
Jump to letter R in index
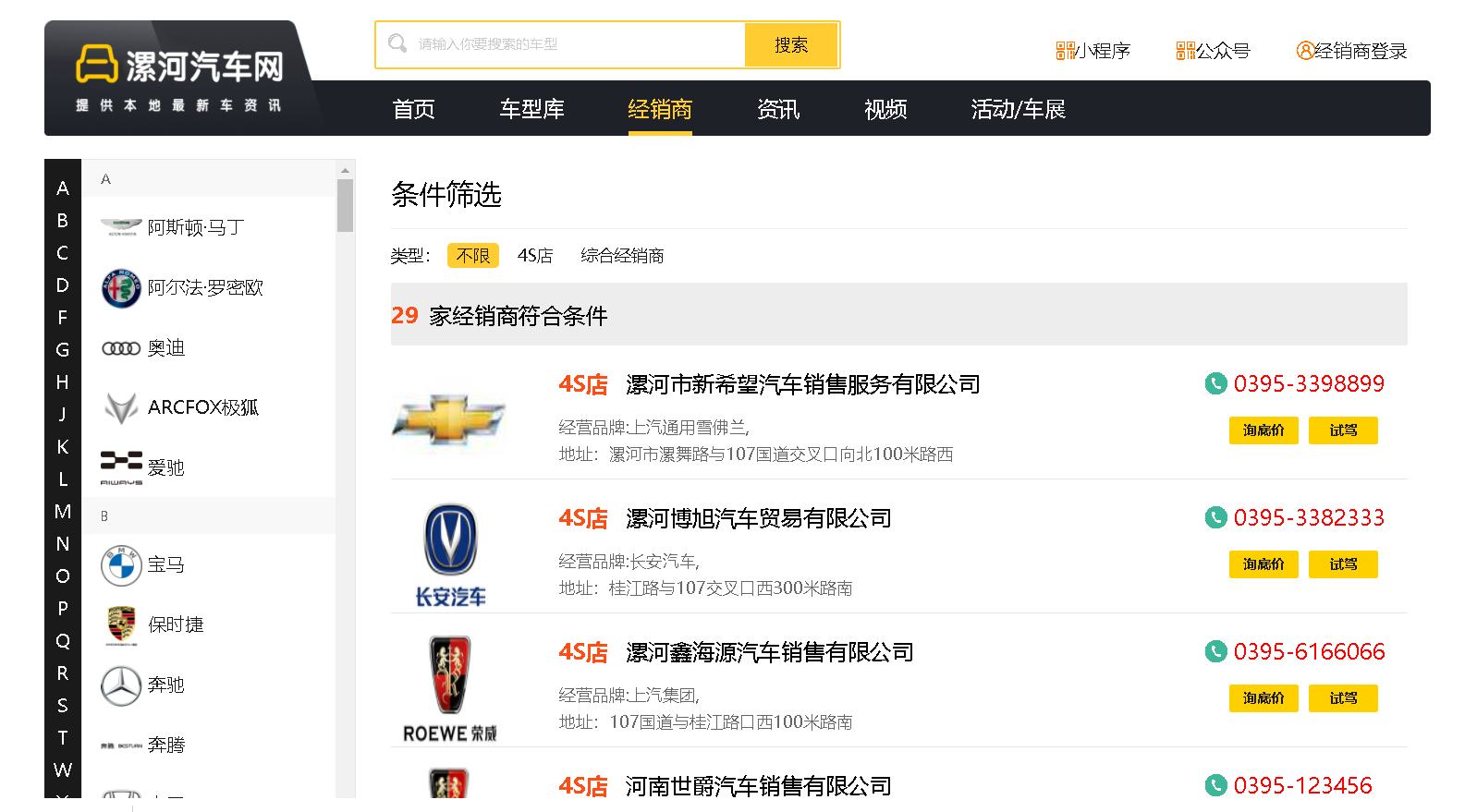(x=63, y=673)
